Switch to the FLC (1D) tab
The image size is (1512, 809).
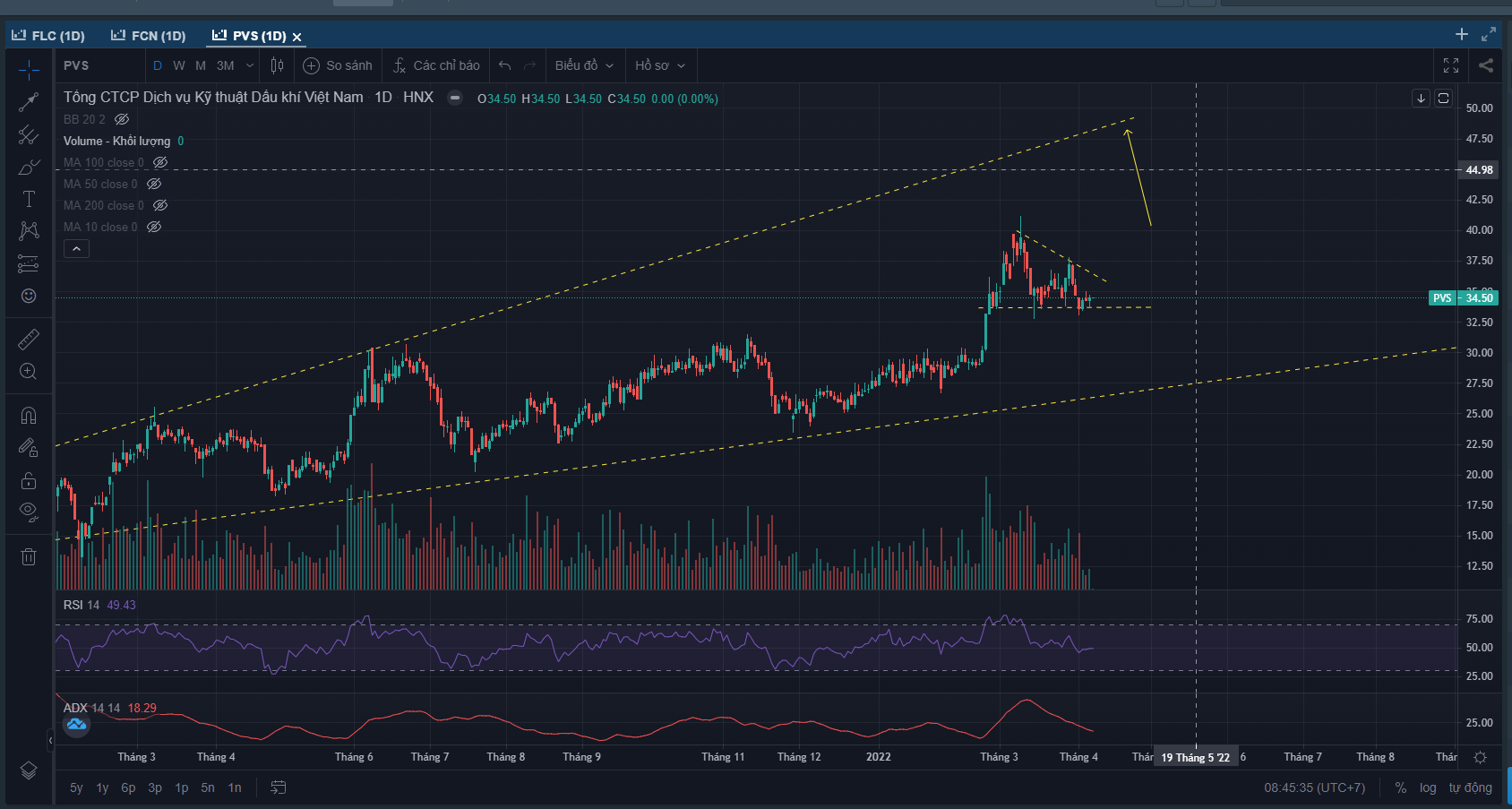click(48, 36)
